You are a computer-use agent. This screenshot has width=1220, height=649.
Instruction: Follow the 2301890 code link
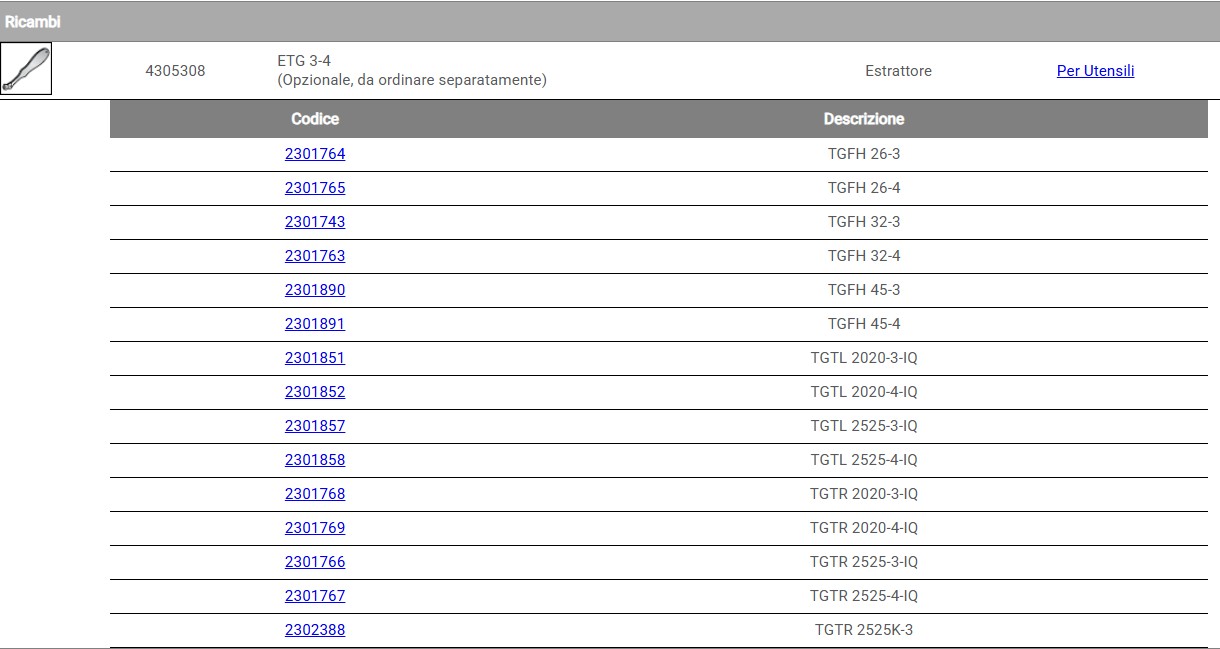pos(315,290)
